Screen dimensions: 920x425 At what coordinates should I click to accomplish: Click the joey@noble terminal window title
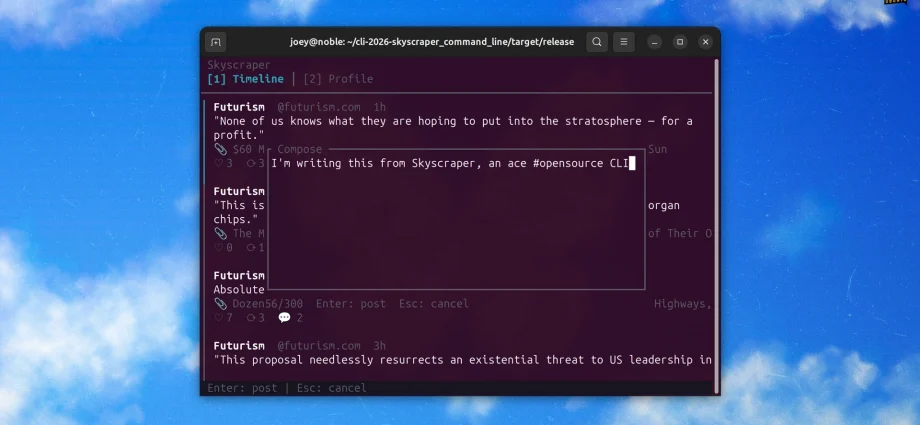click(x=432, y=42)
